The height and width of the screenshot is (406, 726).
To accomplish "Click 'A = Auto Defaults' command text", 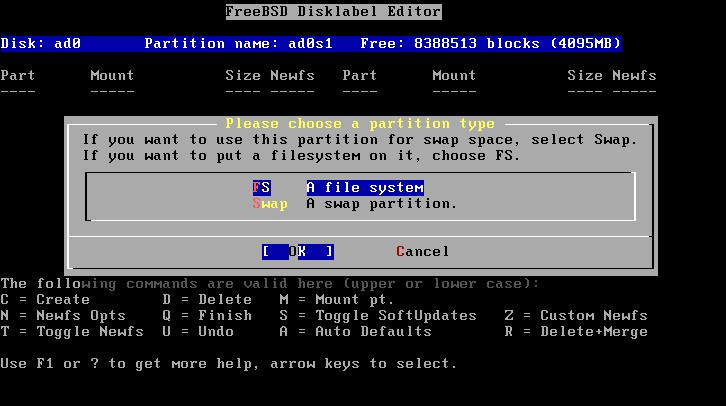I will tap(355, 332).
